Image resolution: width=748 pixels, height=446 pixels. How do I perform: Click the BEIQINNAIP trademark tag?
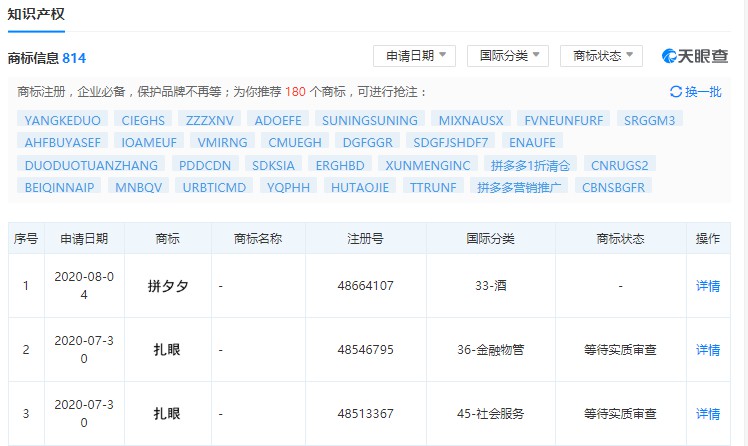coord(59,186)
